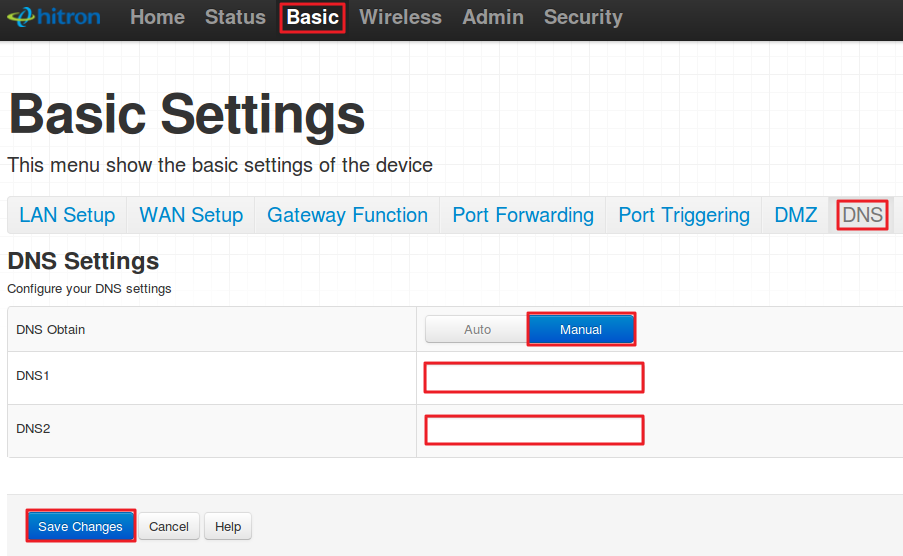This screenshot has width=903, height=556.
Task: Open the Gateway Function tab
Action: [x=347, y=215]
